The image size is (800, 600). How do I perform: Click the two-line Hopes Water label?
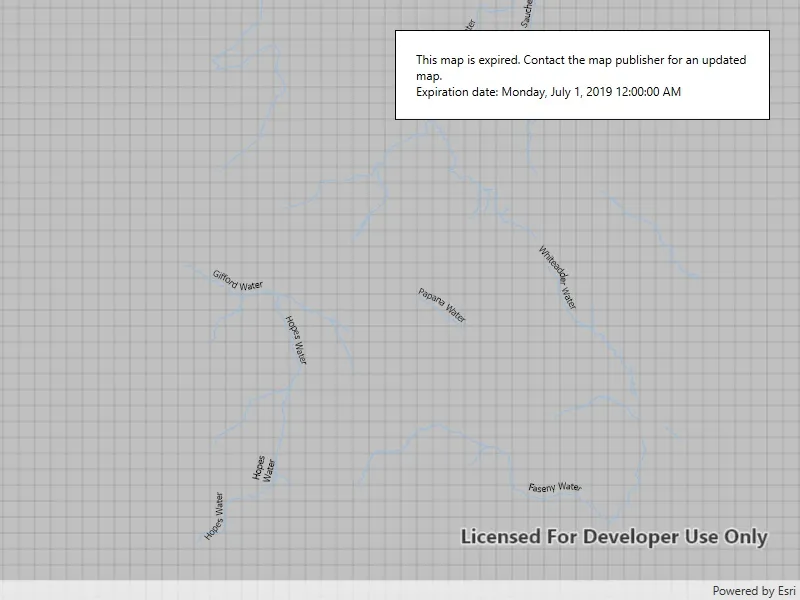click(264, 468)
